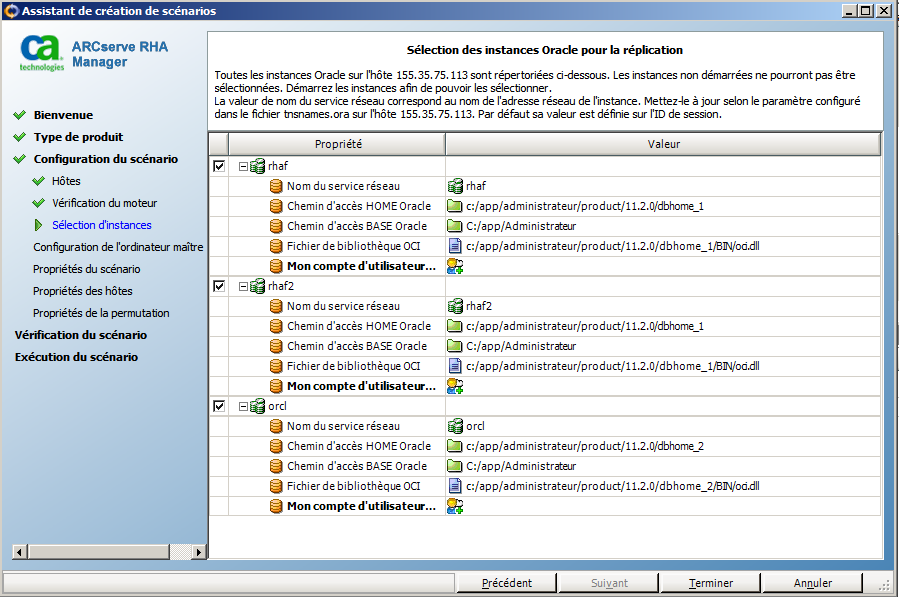Viewport: 899px width, 597px height.
Task: Click the add-user account icon in rhaf2 value cell
Action: 455,386
